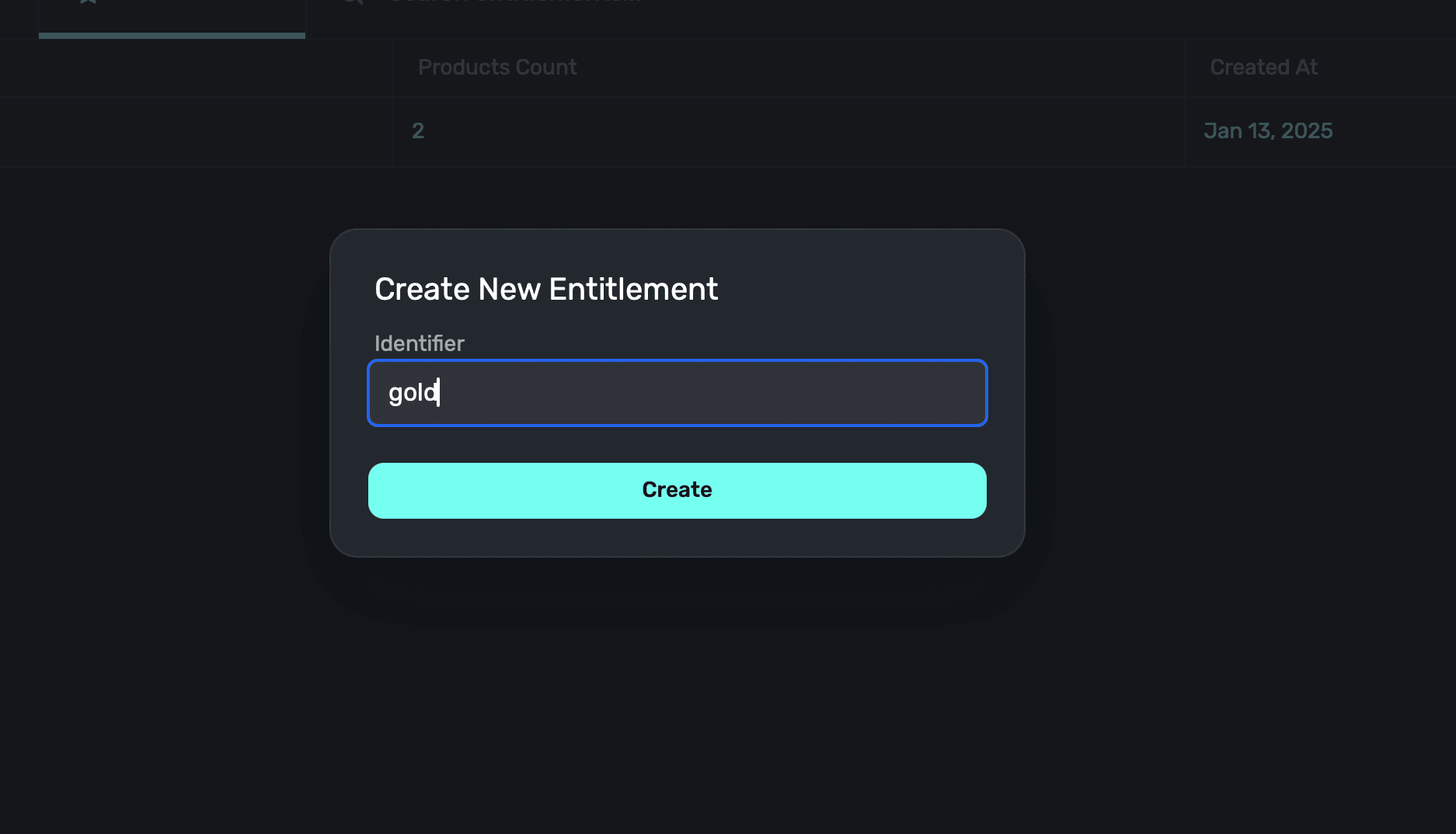Viewport: 1456px width, 834px height.
Task: Click the Create button
Action: tap(677, 490)
